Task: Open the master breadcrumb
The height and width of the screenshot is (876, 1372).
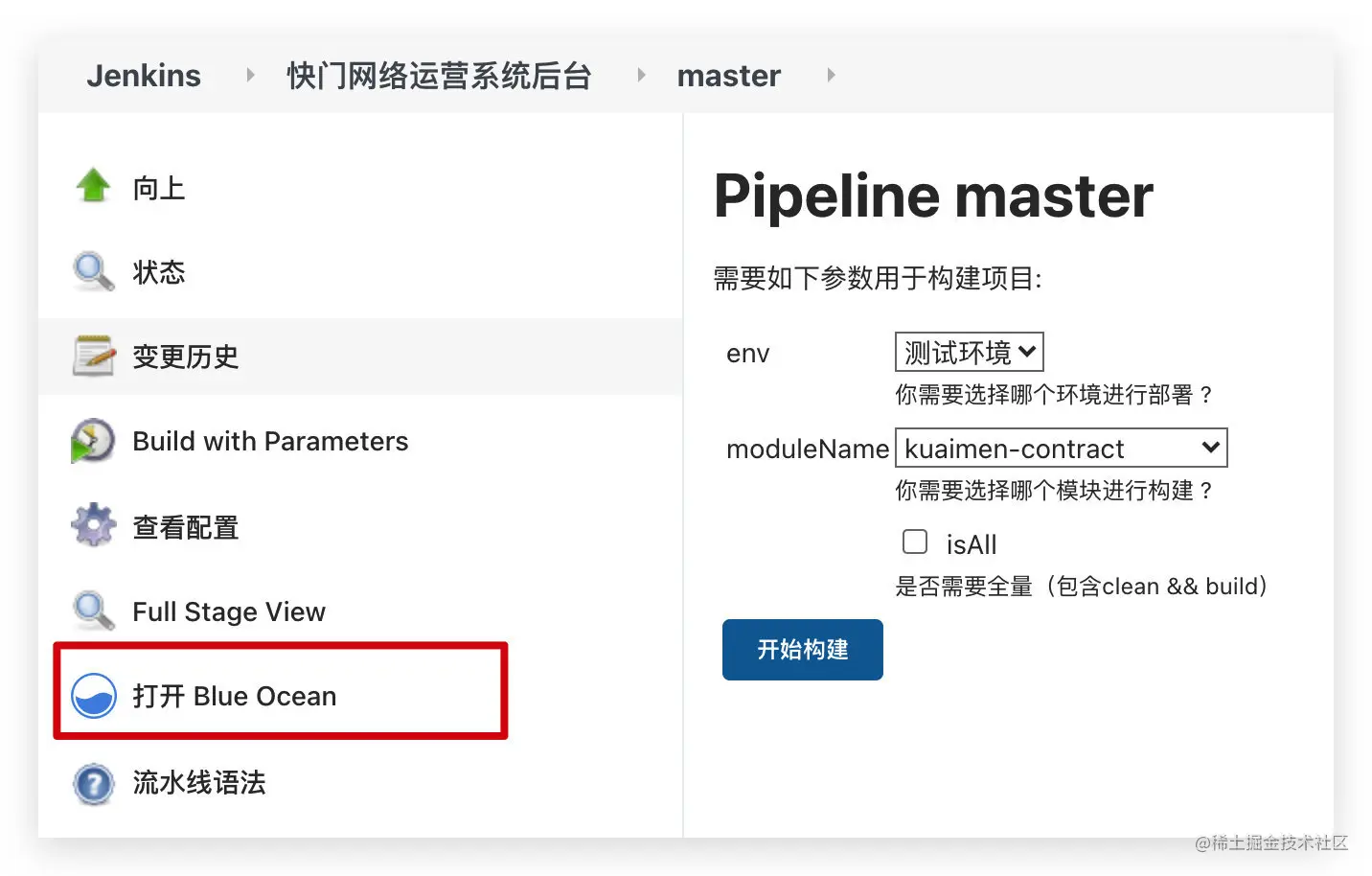Action: point(729,75)
